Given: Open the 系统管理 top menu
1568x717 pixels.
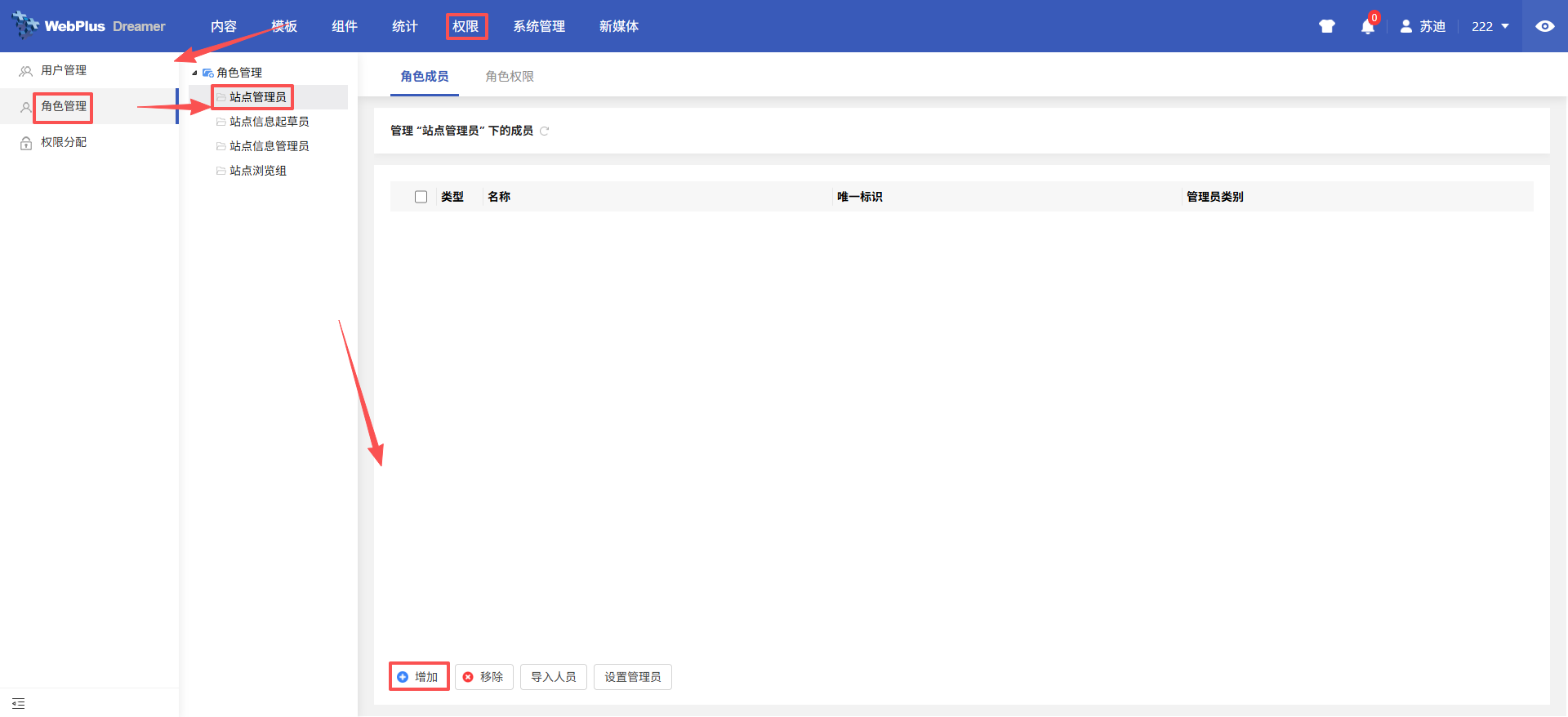Looking at the screenshot, I should tap(538, 26).
